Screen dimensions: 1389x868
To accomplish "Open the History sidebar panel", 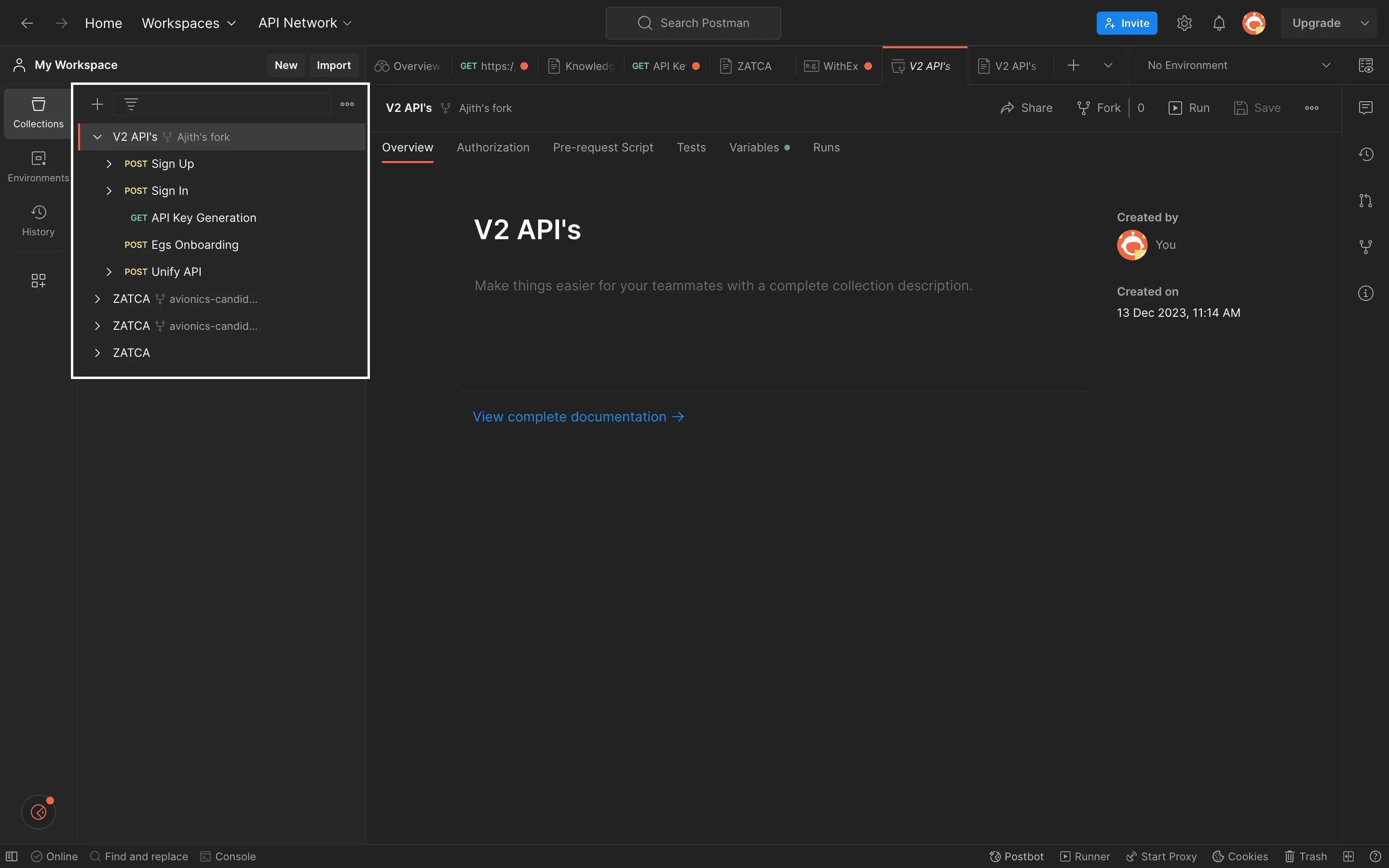I will tap(38, 220).
